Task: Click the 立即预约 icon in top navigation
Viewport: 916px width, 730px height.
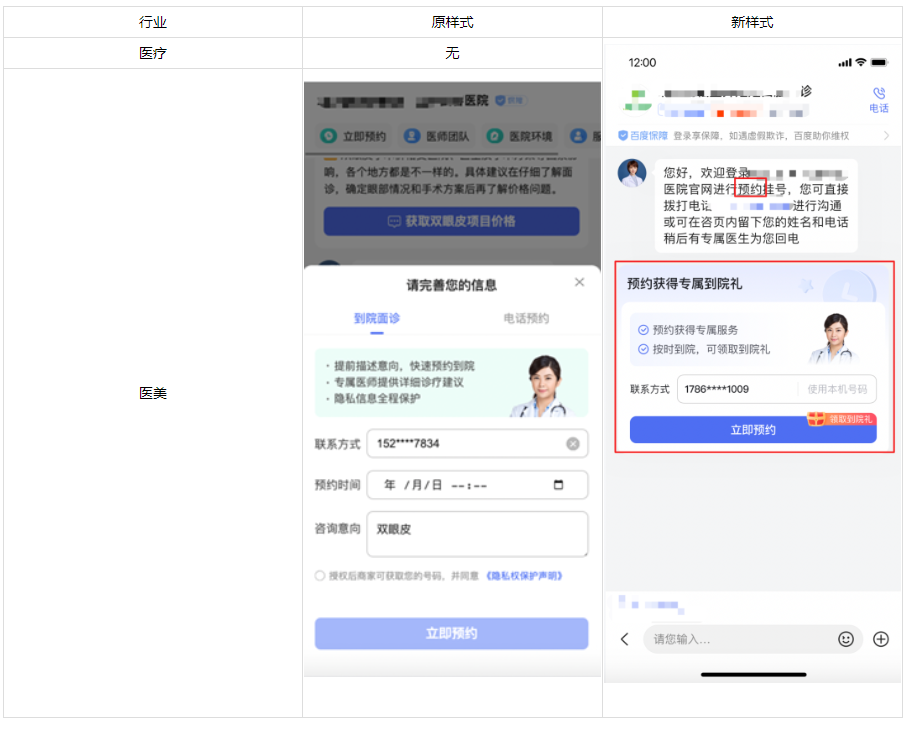Action: 328,136
